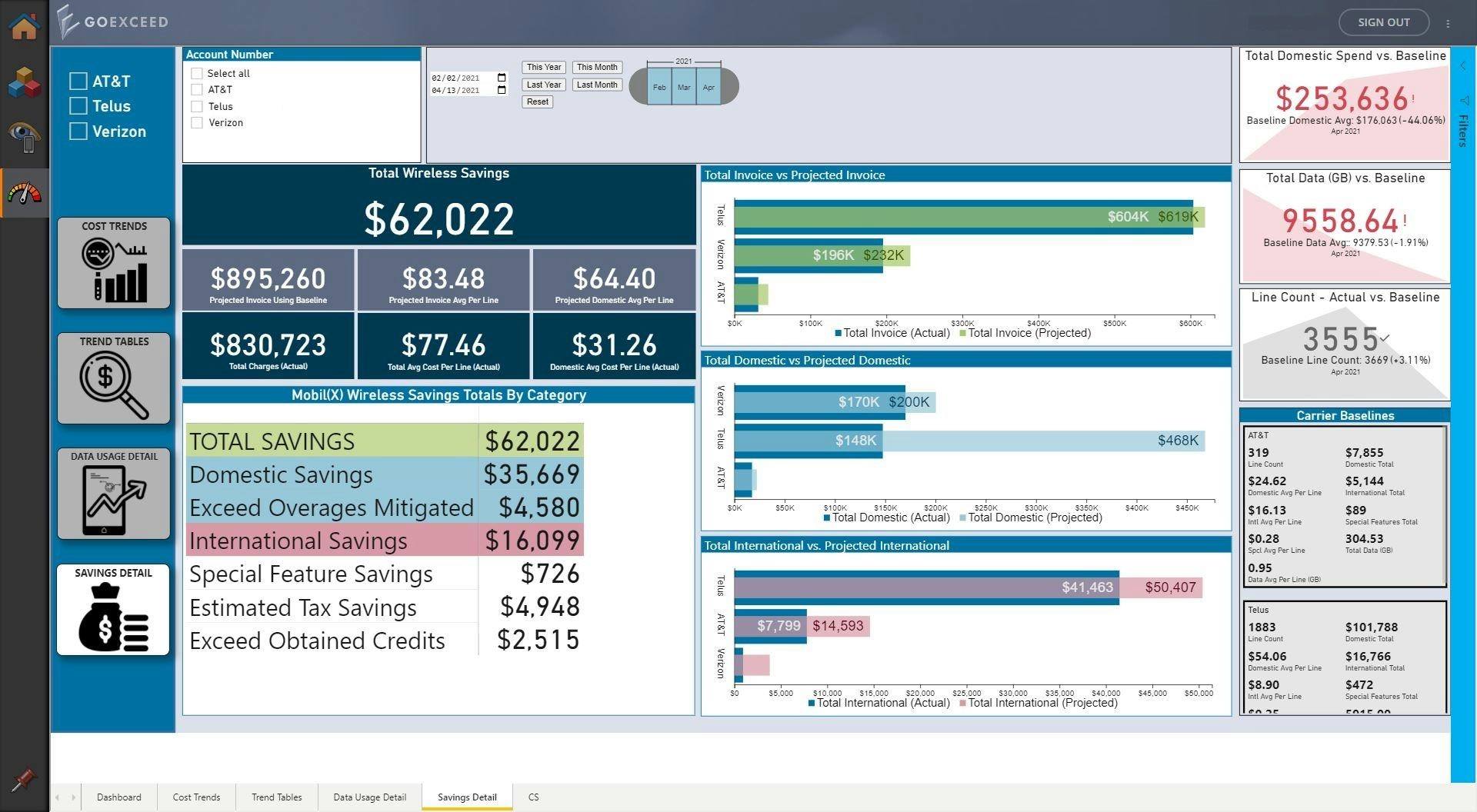Viewport: 1477px width, 812px height.
Task: Select Apr segment on 2021 timeline slider
Action: [x=708, y=86]
